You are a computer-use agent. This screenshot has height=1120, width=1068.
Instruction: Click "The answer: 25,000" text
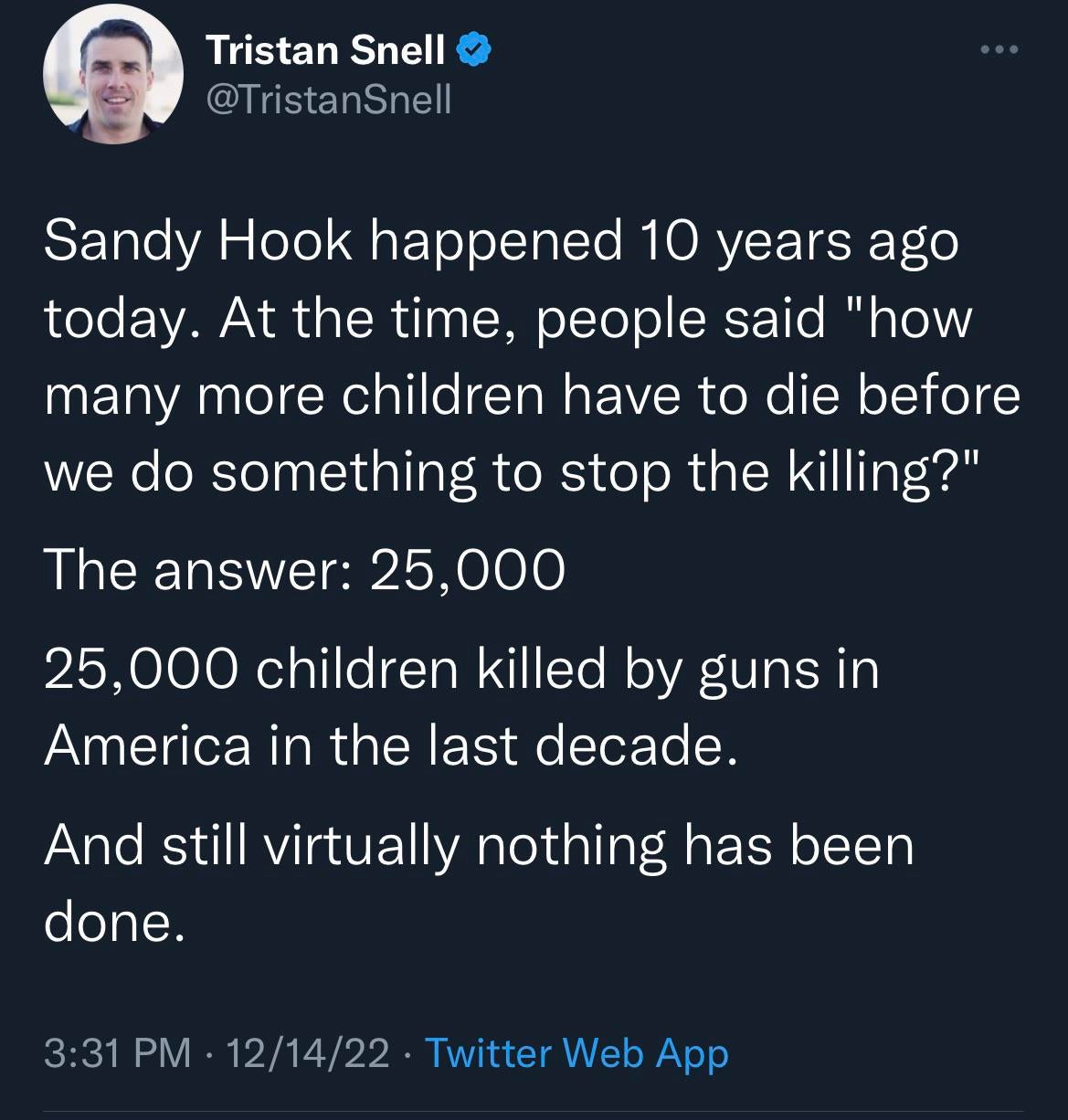304,570
